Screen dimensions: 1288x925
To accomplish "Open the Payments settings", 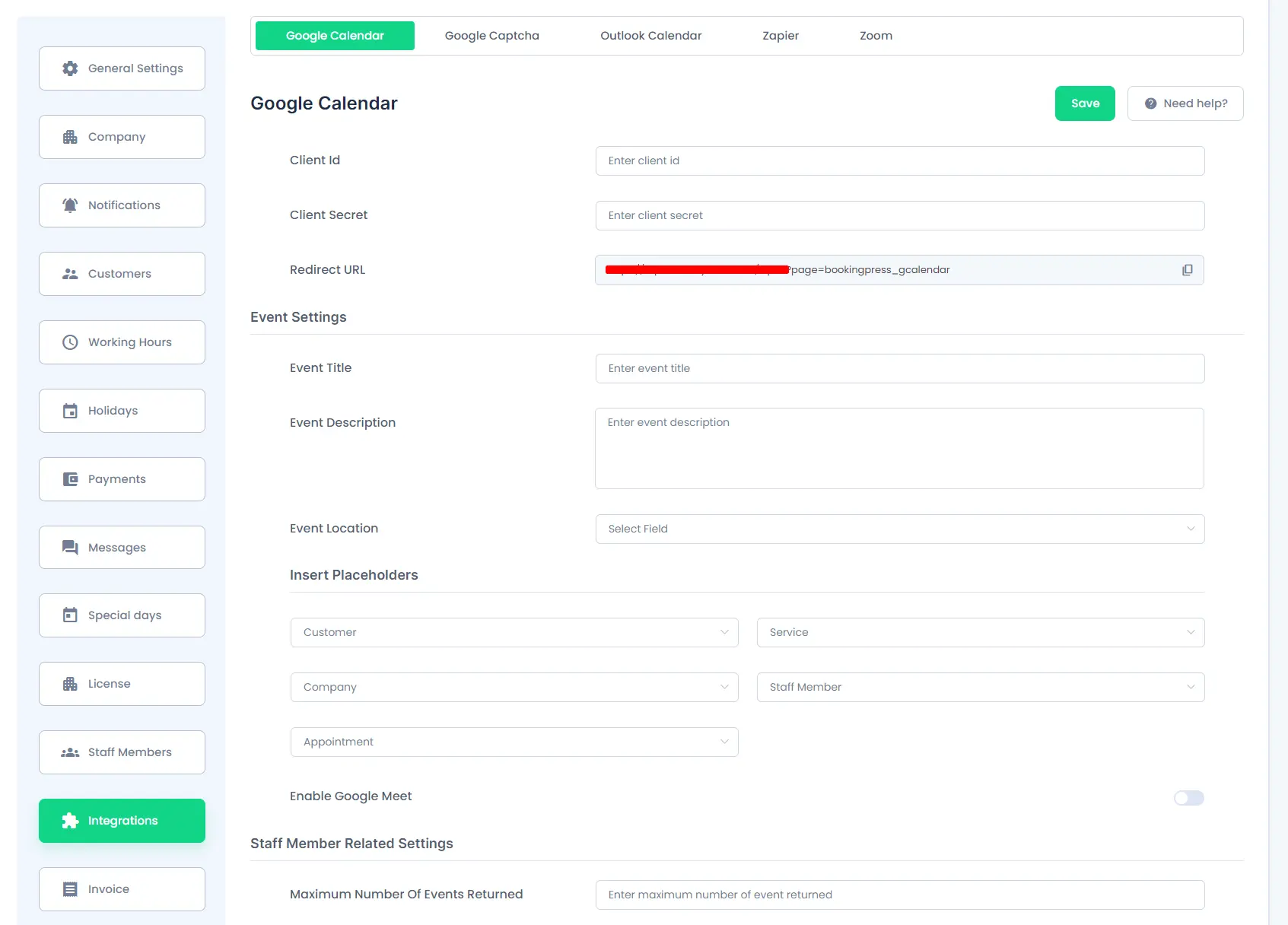I will 122,479.
